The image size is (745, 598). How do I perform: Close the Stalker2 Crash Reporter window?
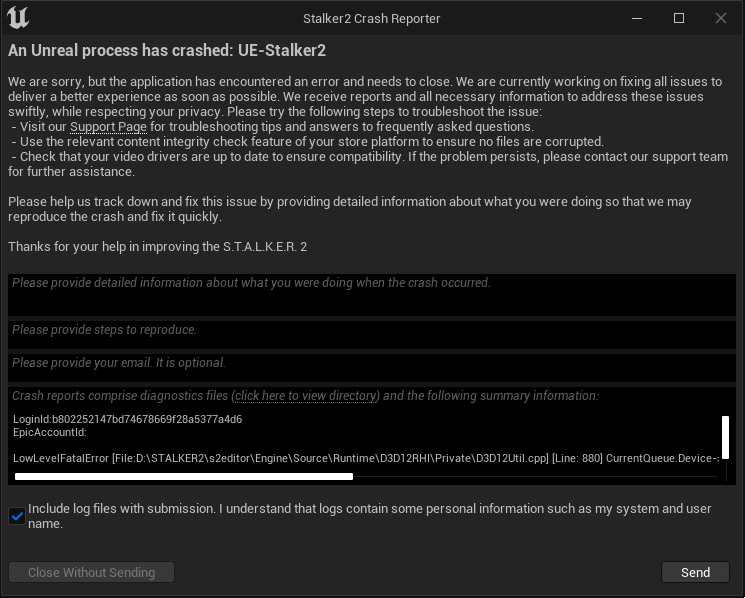tap(721, 18)
